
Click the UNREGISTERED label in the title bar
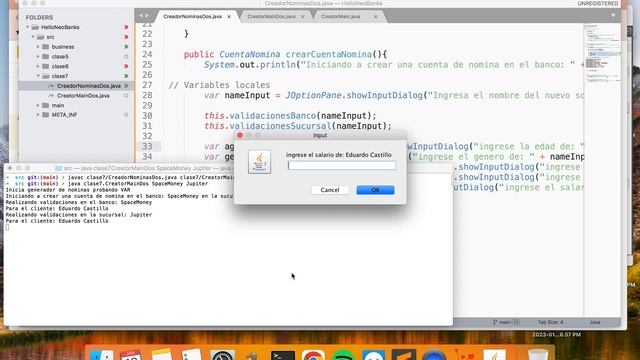pos(598,3)
